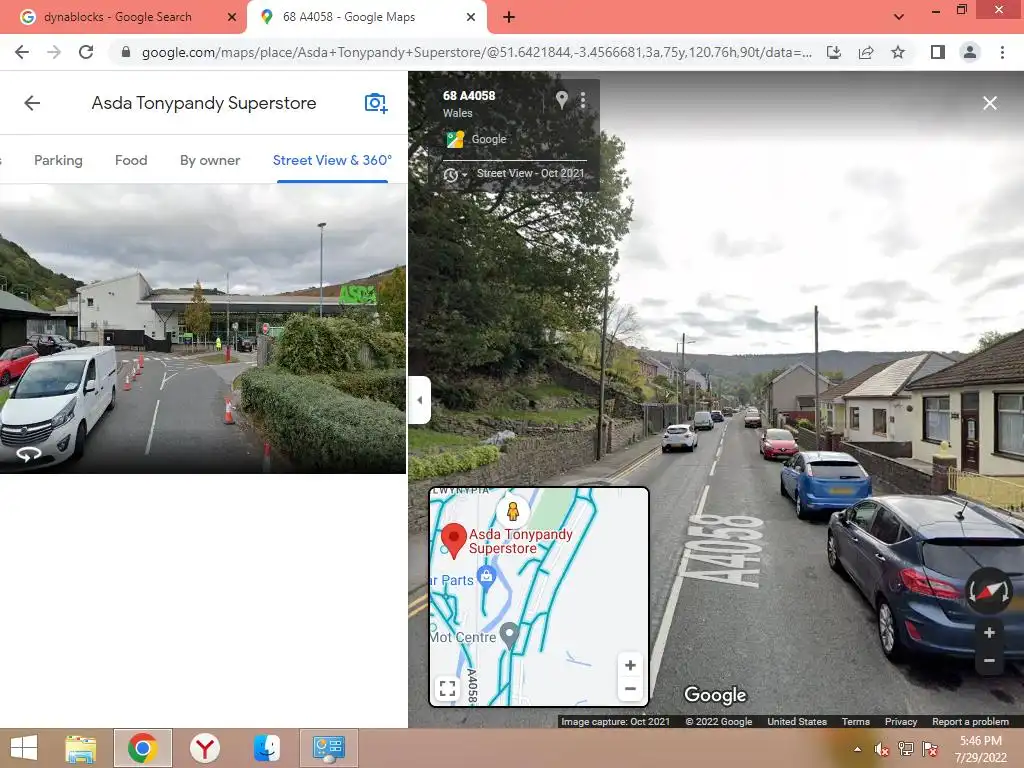Close the 68 A4058 Google Maps tab
The height and width of the screenshot is (768, 1024).
pos(471,18)
